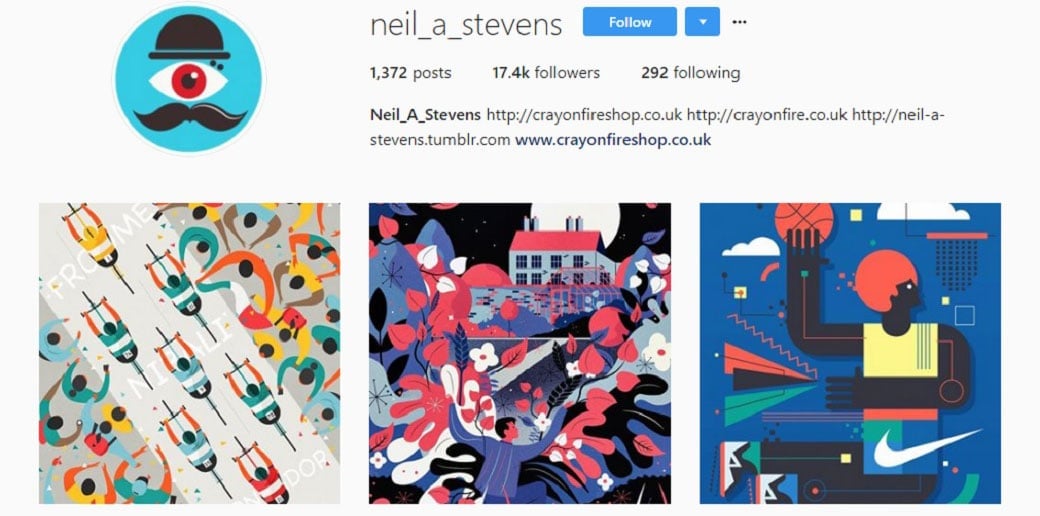Open the Nike basketball player post
This screenshot has height=516, width=1040.
coord(850,354)
